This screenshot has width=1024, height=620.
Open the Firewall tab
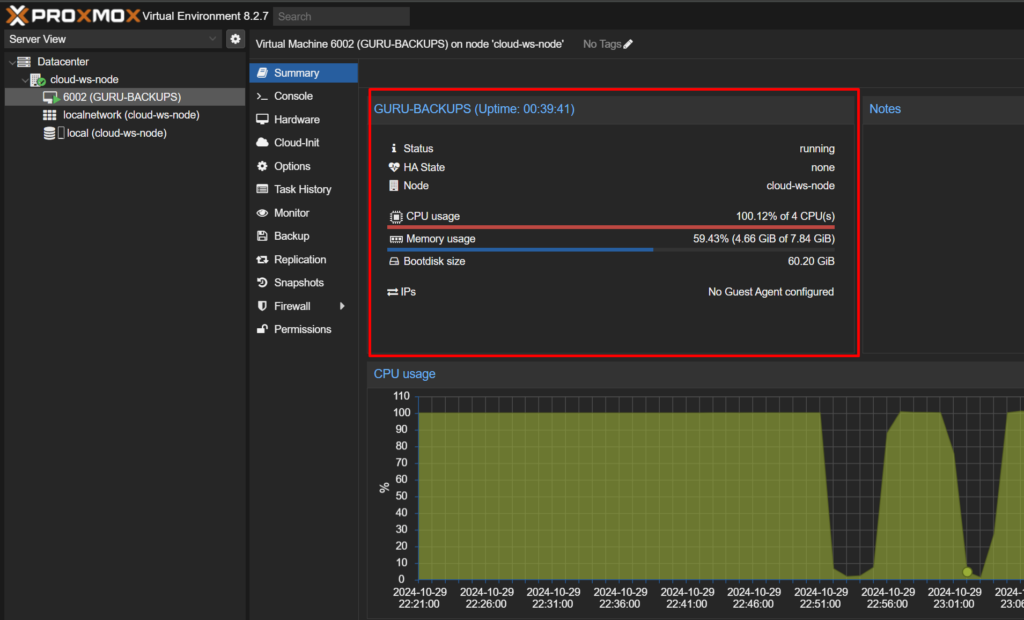pyautogui.click(x=304, y=306)
